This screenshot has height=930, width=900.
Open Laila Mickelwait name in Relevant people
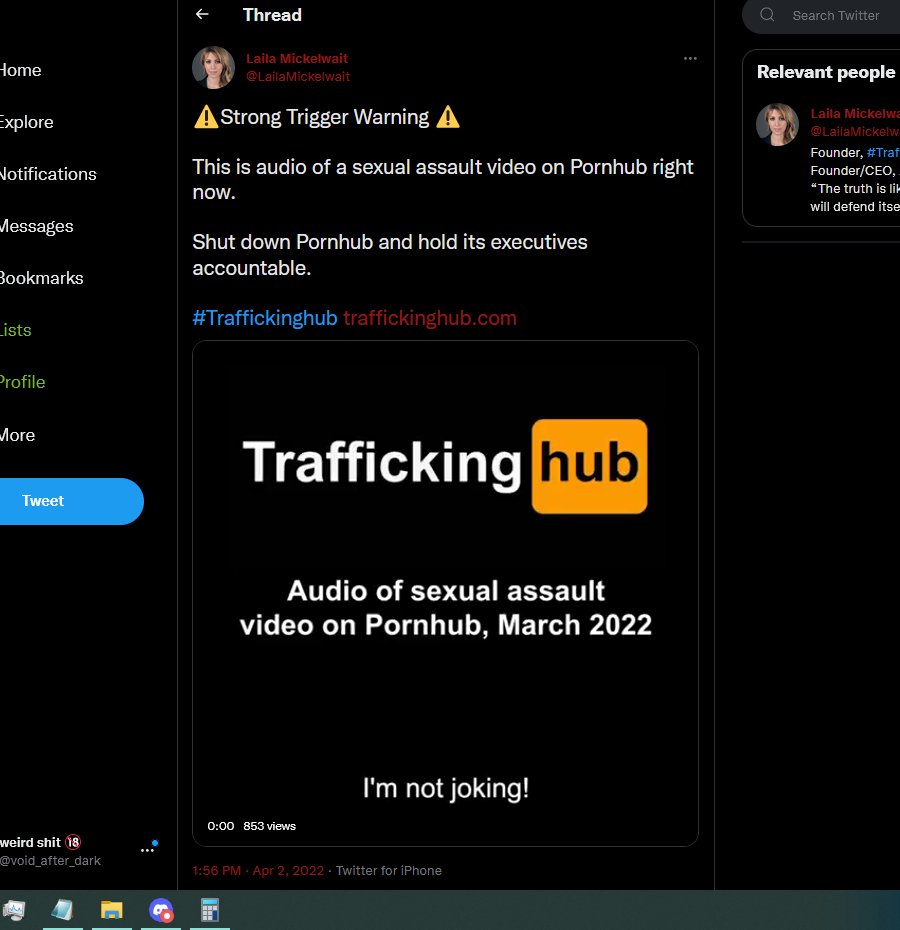pyautogui.click(x=855, y=113)
